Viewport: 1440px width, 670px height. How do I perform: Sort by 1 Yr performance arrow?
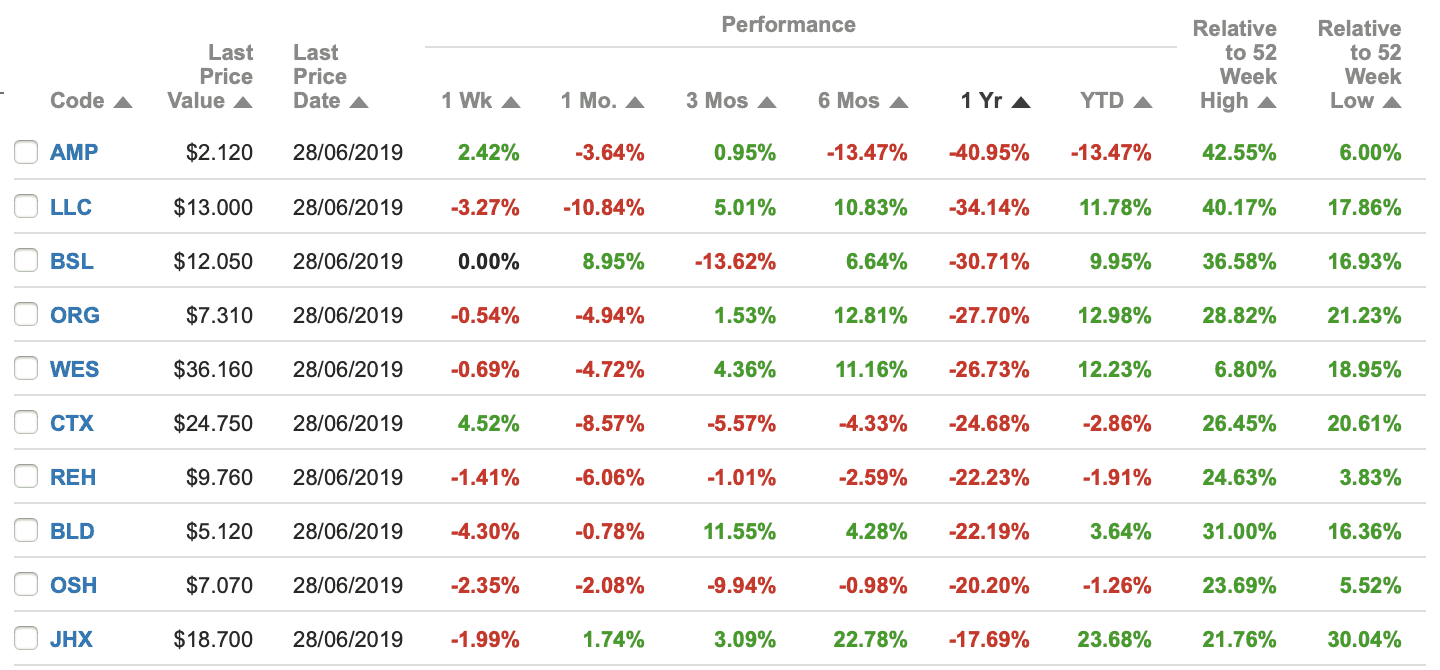(x=1021, y=102)
